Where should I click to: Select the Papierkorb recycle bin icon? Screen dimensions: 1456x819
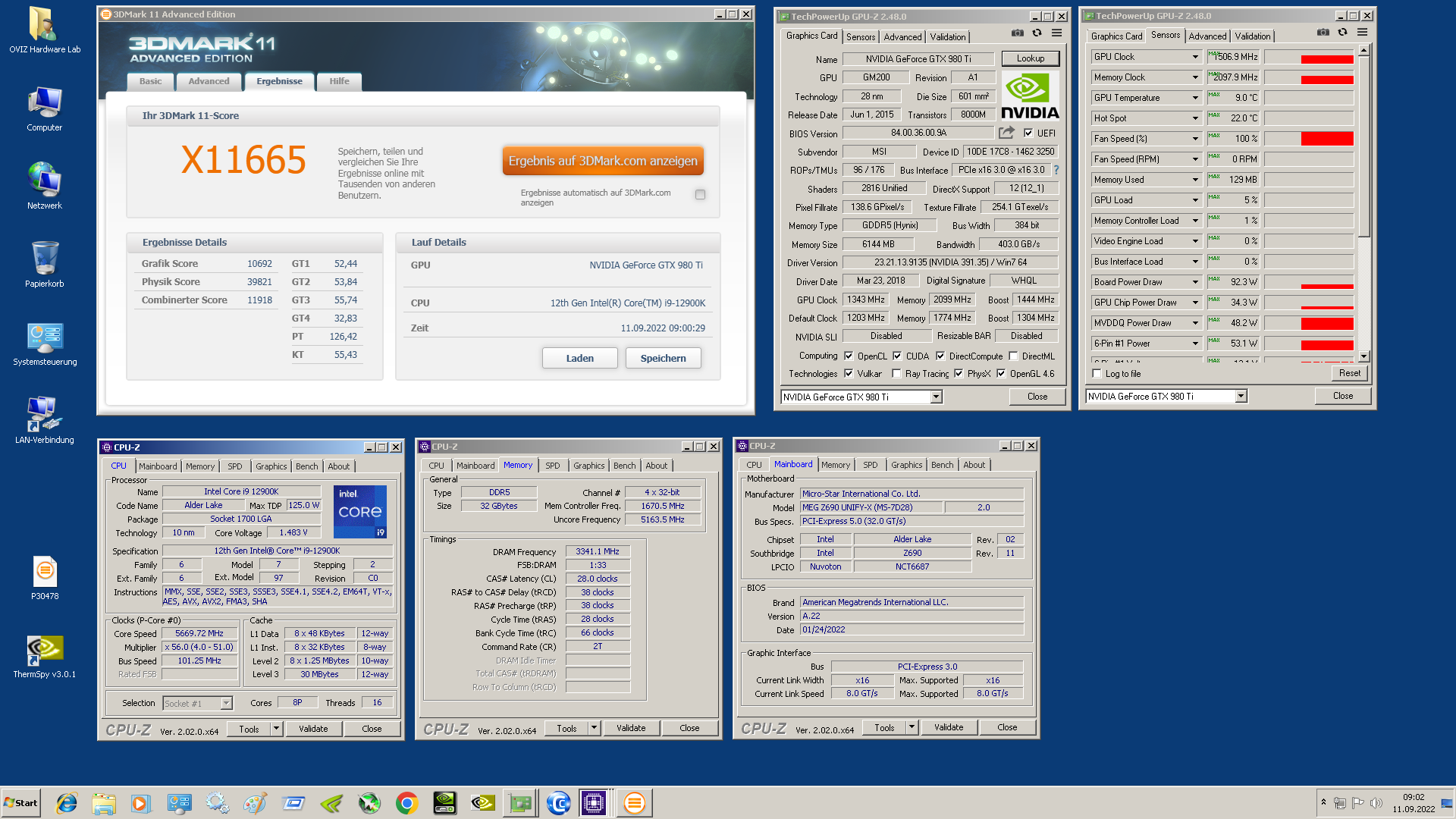coord(45,265)
